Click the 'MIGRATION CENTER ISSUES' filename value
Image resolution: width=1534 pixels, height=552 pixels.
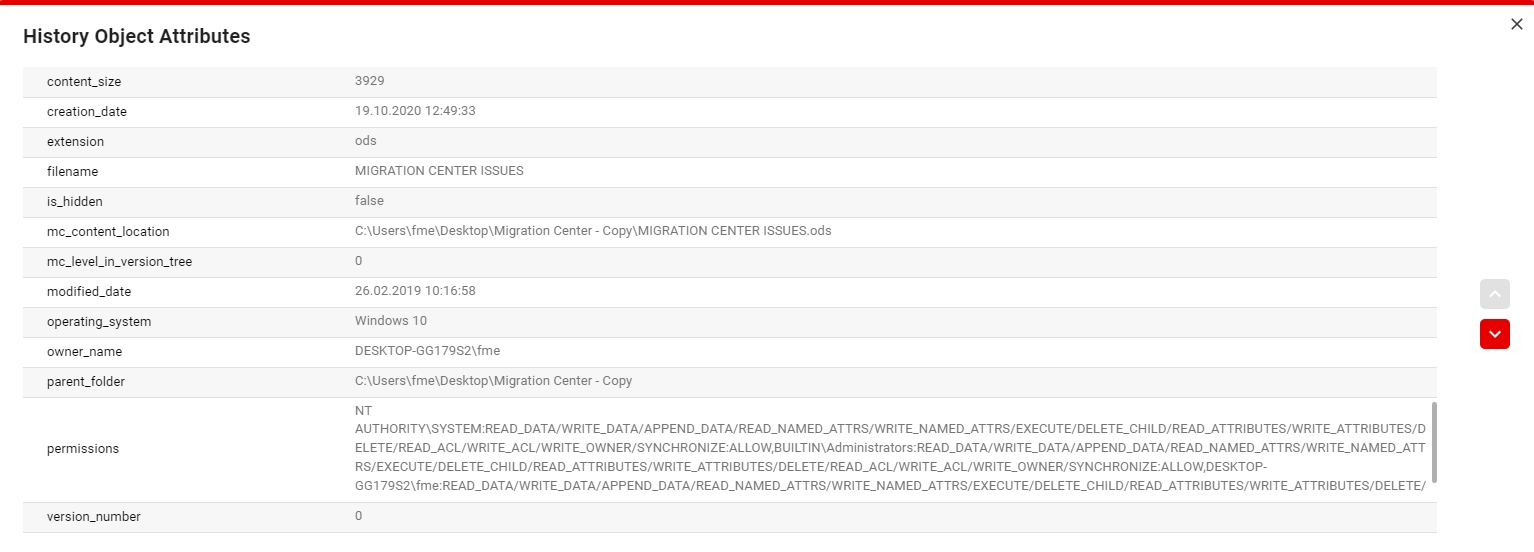pos(439,171)
